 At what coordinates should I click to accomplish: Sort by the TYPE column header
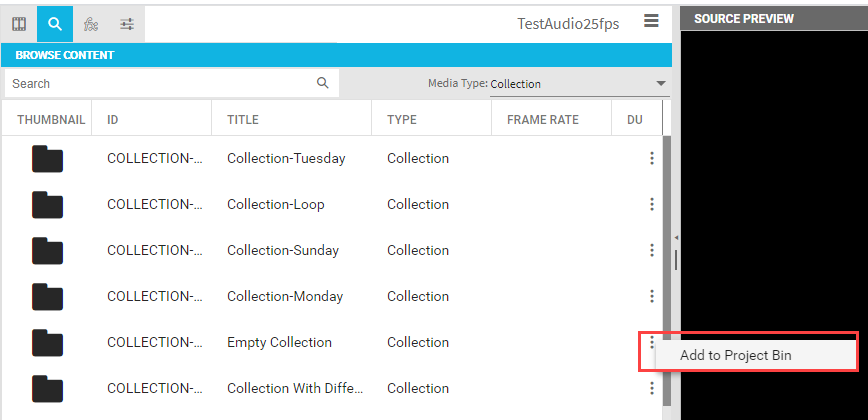click(x=402, y=120)
